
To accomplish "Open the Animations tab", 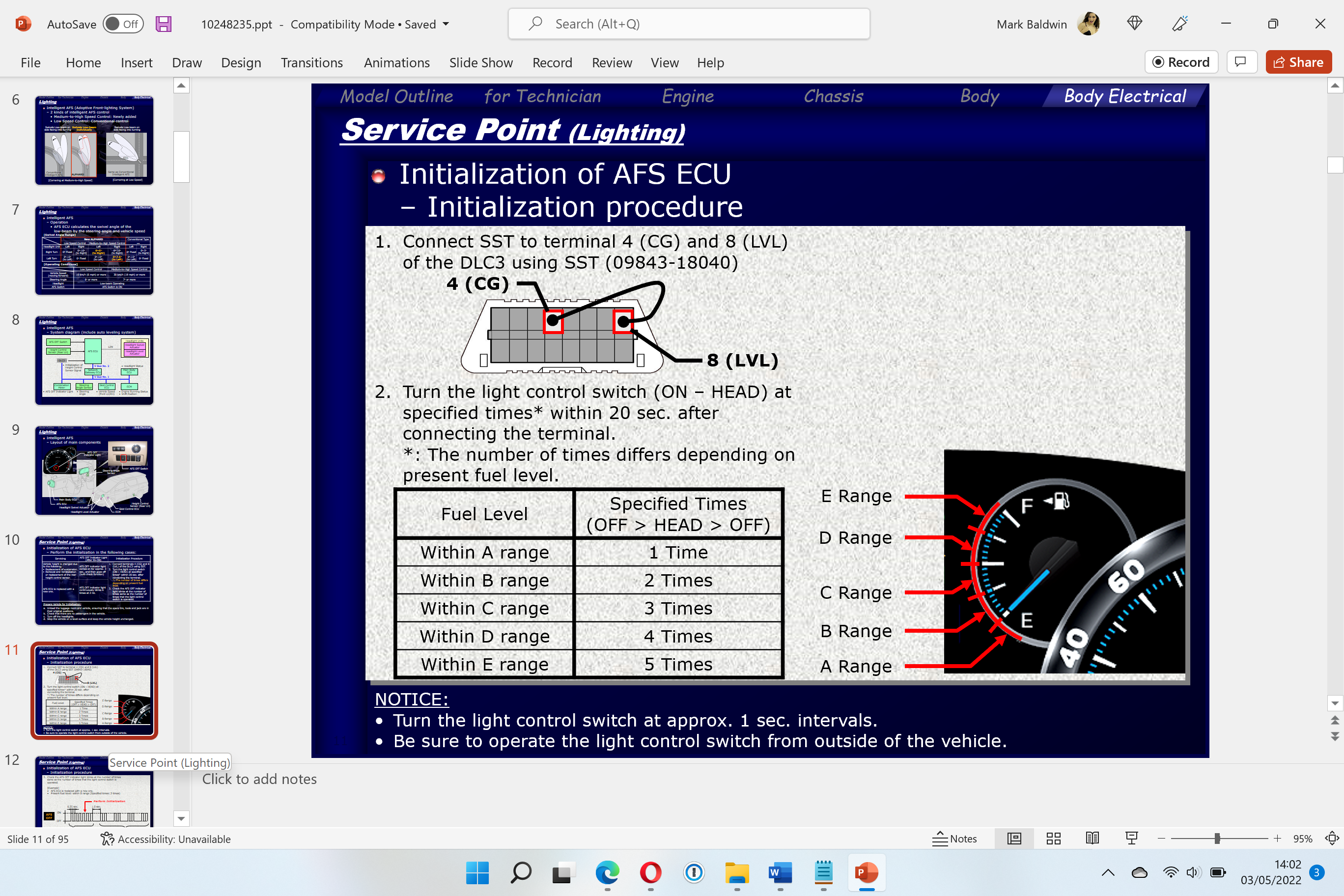I will 396,62.
